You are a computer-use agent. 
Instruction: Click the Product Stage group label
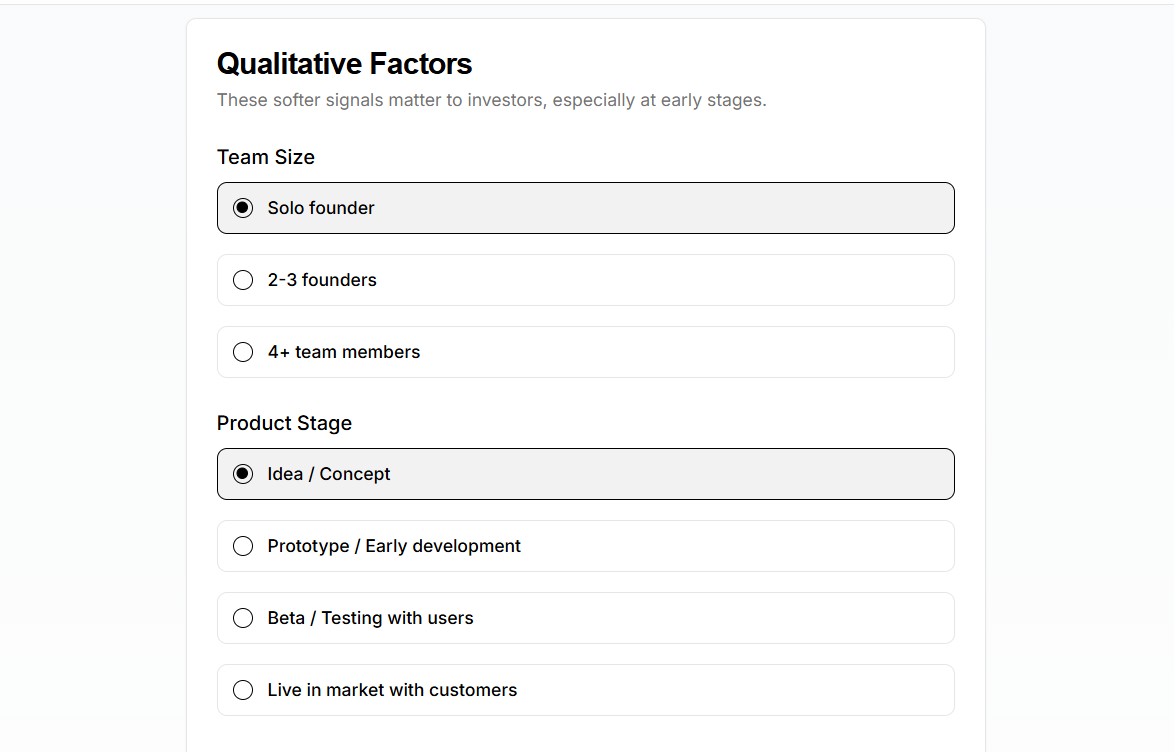284,423
